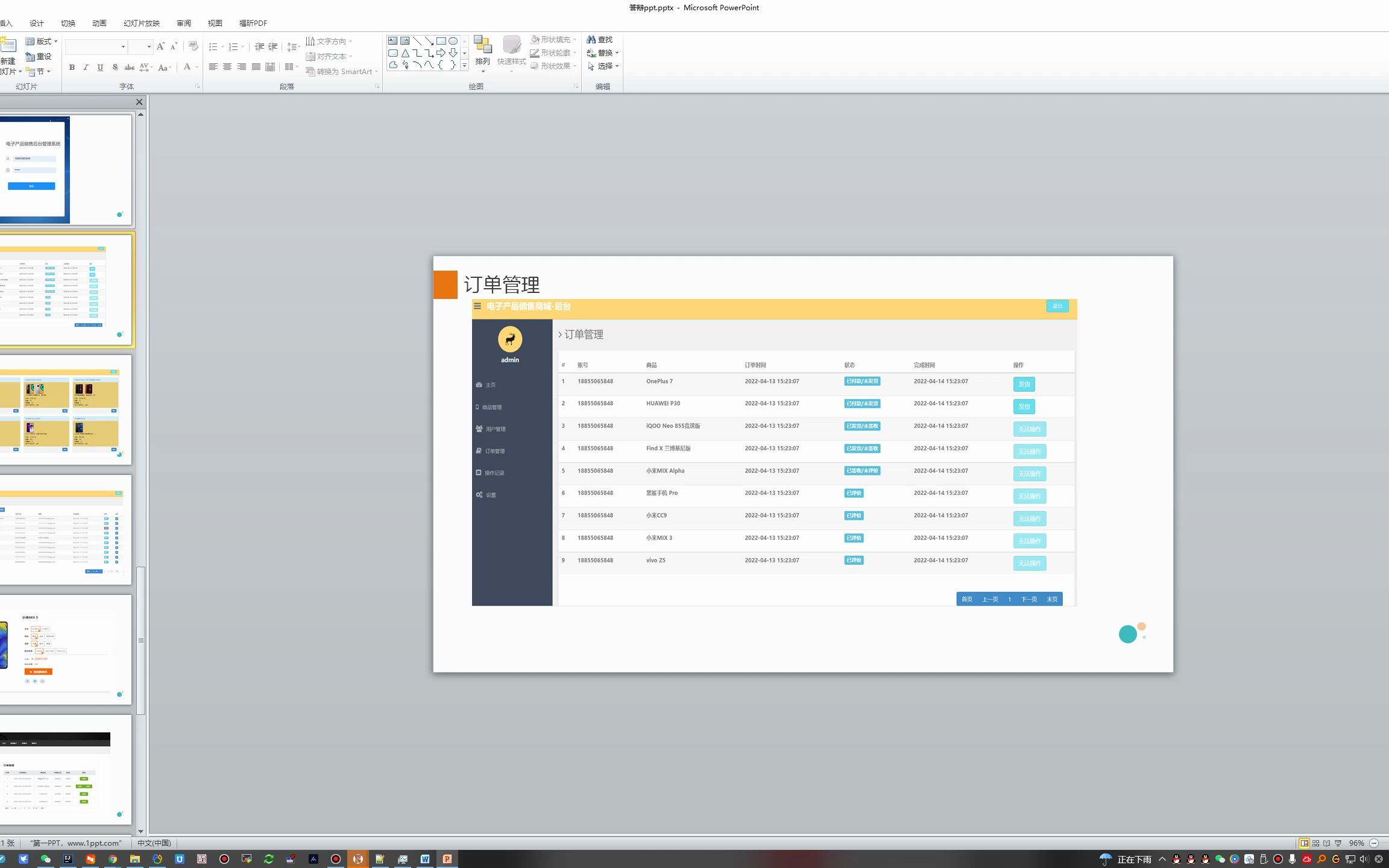
Task: Center-align the paragraph text
Action: click(227, 67)
